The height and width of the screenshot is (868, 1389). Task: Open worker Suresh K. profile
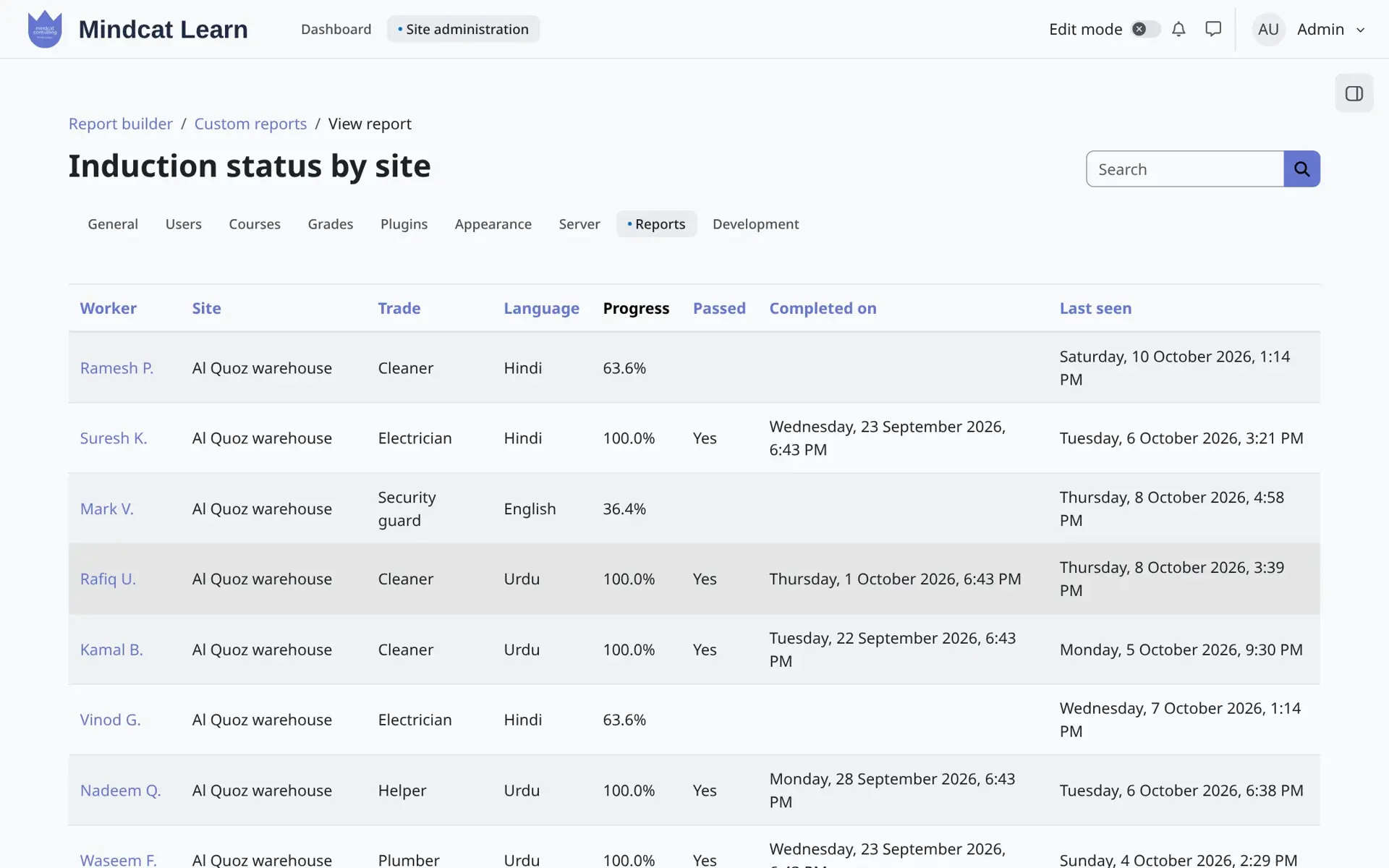pos(114,438)
